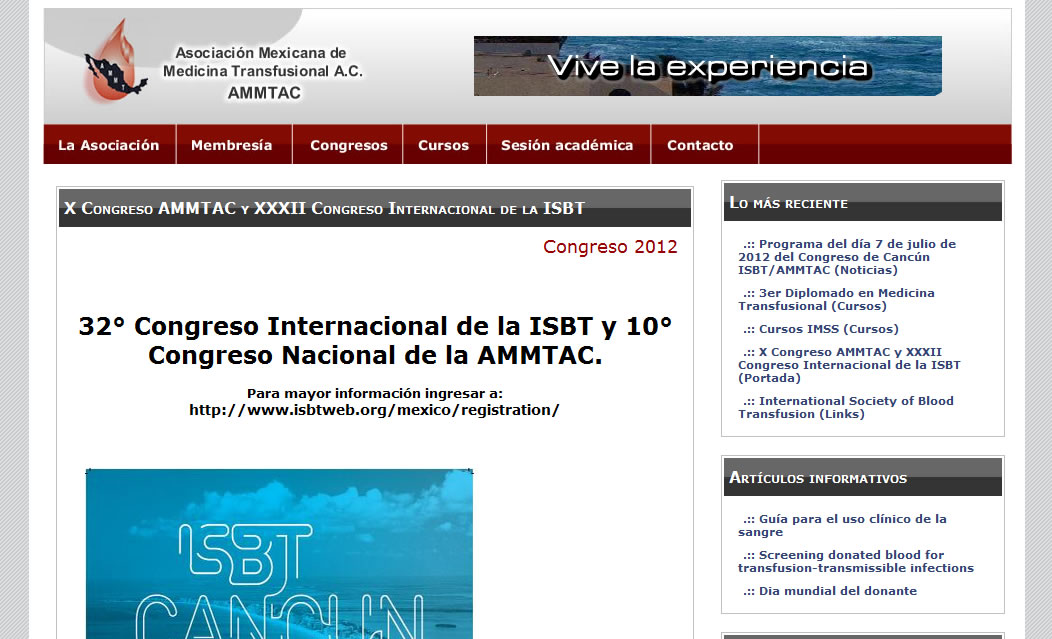Open the Membresía menu item

pos(232,145)
